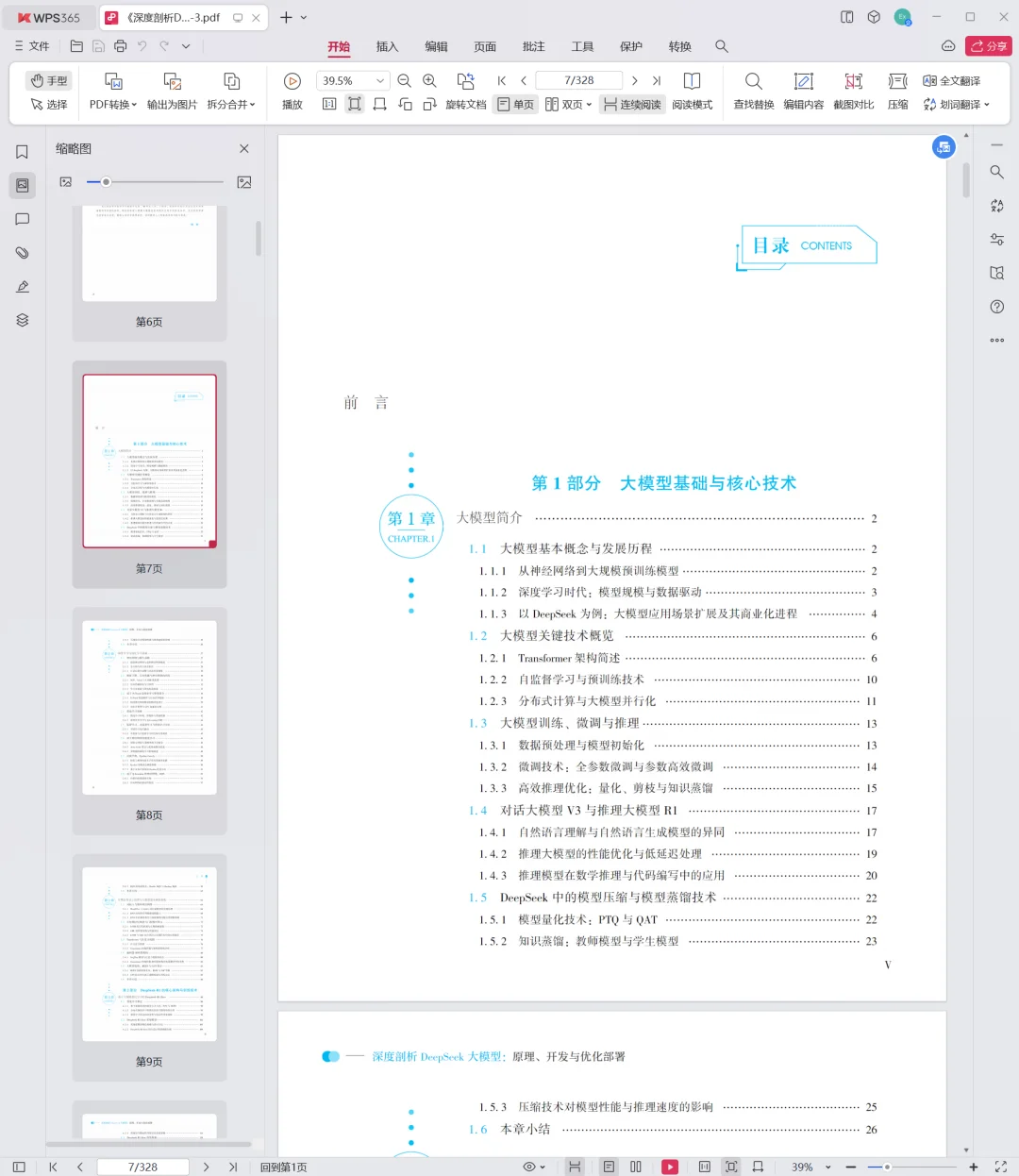This screenshot has height=1176, width=1019.
Task: Toggle 连续阅读 continuous reading
Action: (632, 105)
